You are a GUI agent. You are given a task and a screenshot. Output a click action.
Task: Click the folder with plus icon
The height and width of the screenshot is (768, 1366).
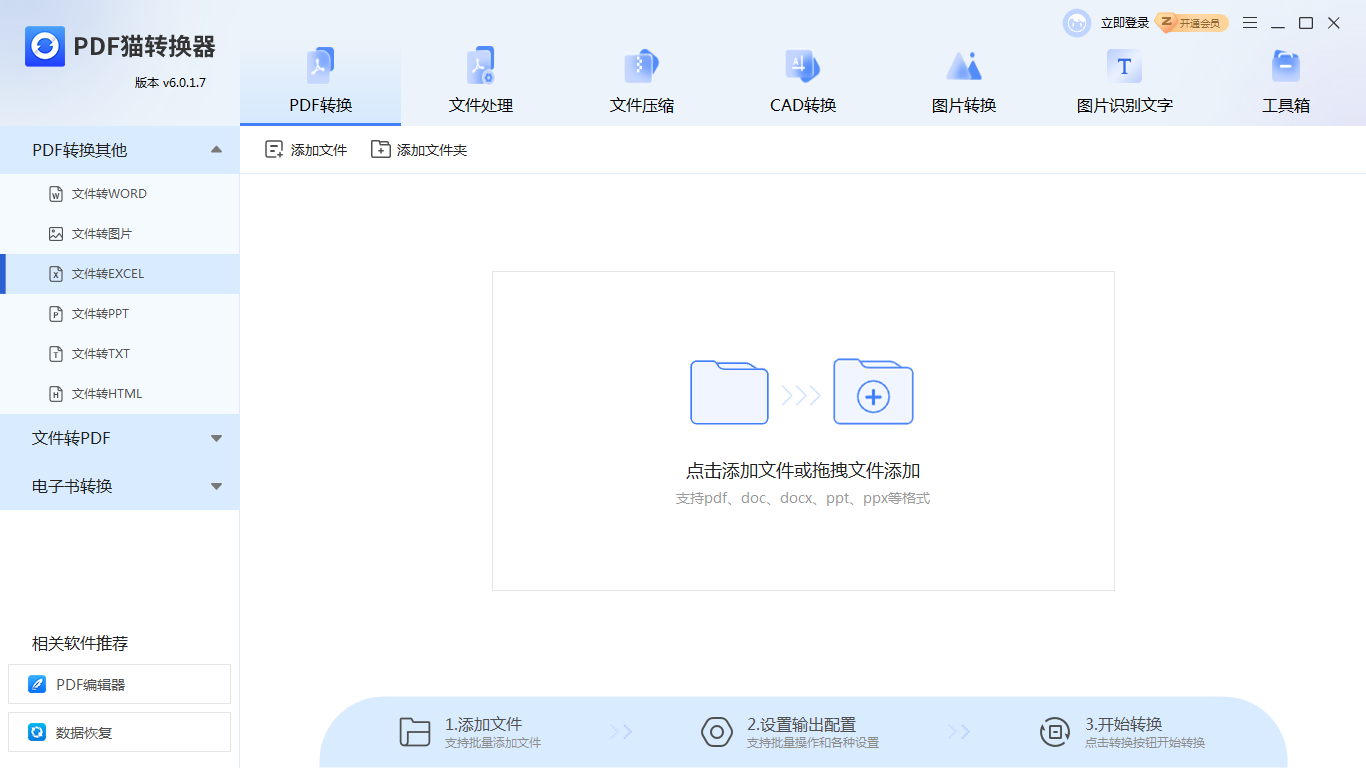click(x=873, y=392)
